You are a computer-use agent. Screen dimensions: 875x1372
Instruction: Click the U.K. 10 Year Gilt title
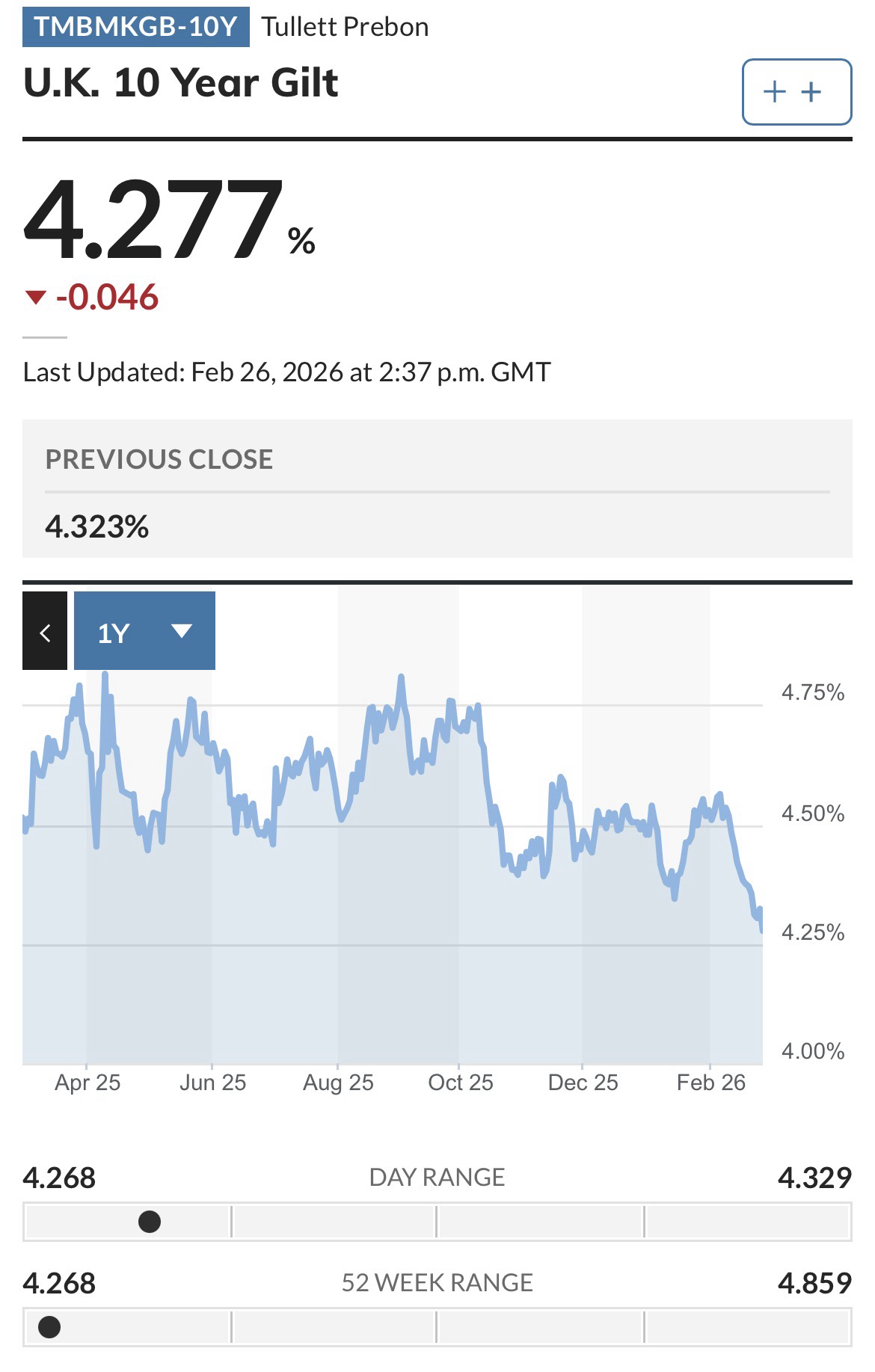tap(181, 82)
